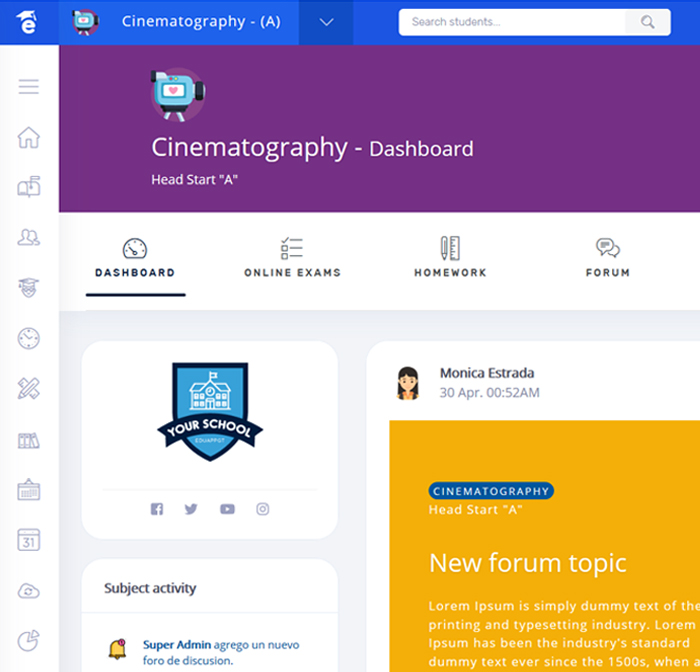Switch to the Online Exams tab
The image size is (700, 672).
coord(292,258)
